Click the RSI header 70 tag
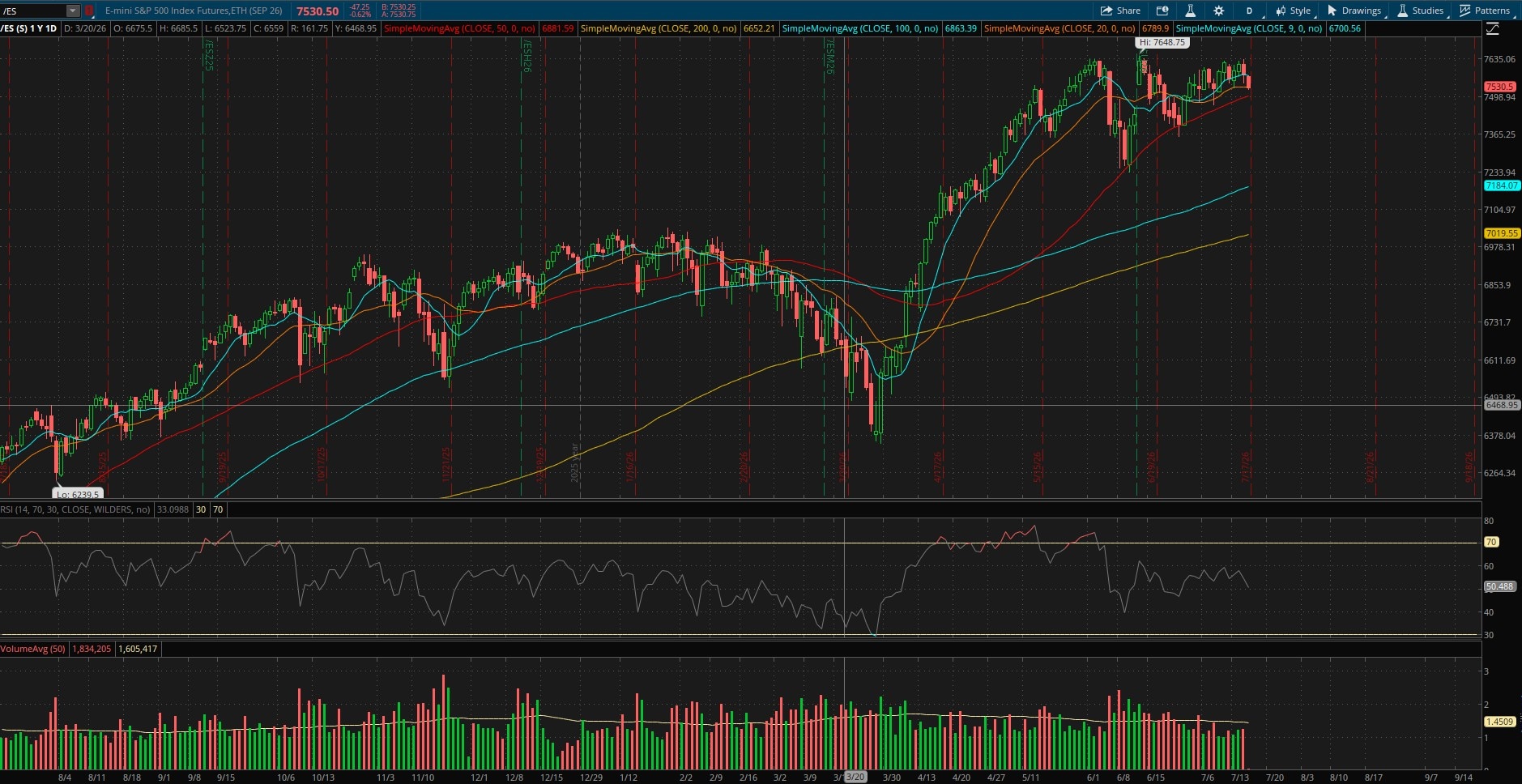1522x784 pixels. point(218,509)
